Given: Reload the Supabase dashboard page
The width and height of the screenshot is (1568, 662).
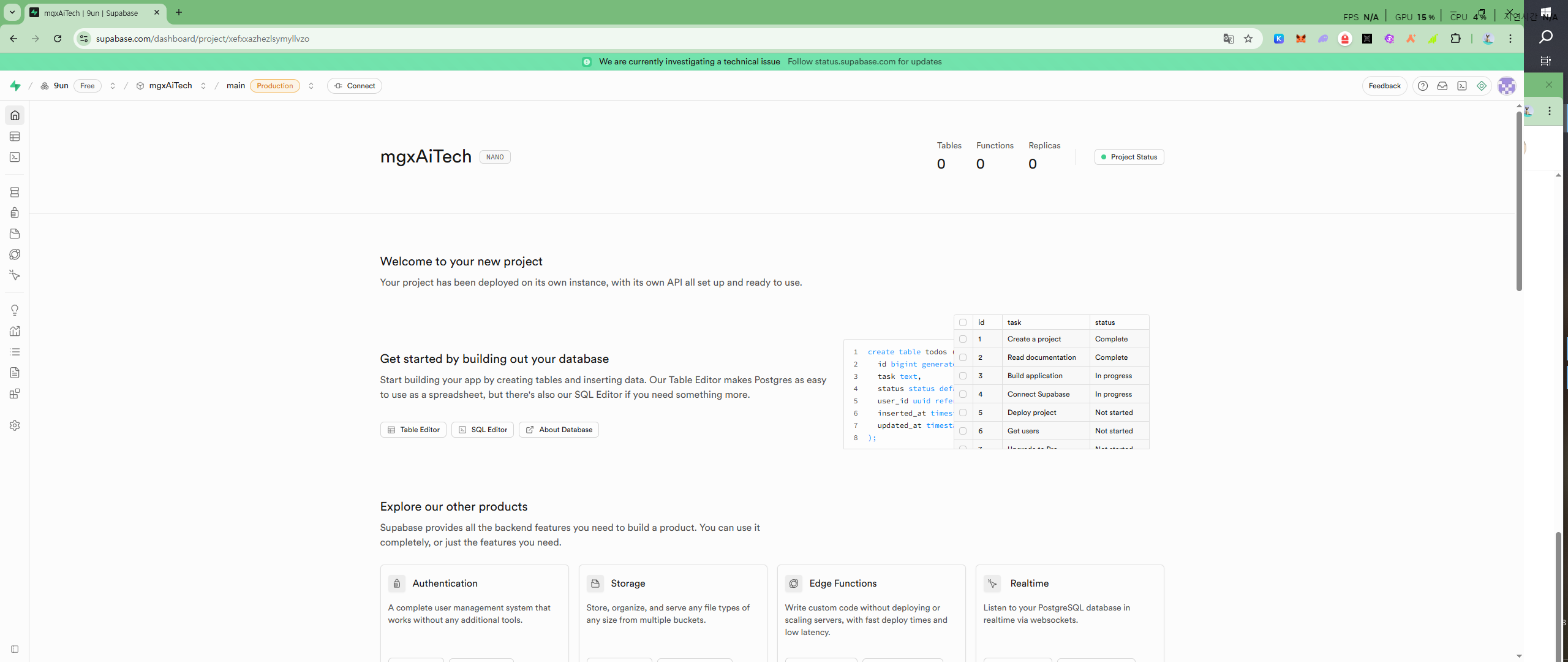Looking at the screenshot, I should (x=58, y=39).
